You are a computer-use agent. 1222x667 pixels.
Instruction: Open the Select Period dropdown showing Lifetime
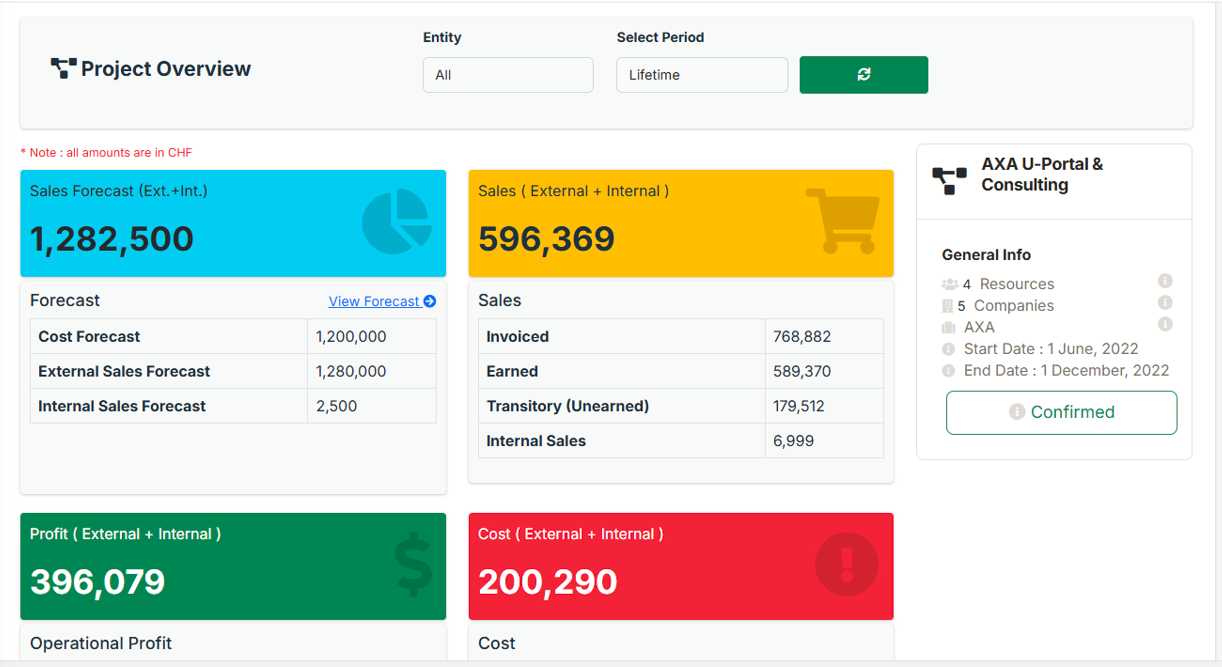pyautogui.click(x=701, y=75)
